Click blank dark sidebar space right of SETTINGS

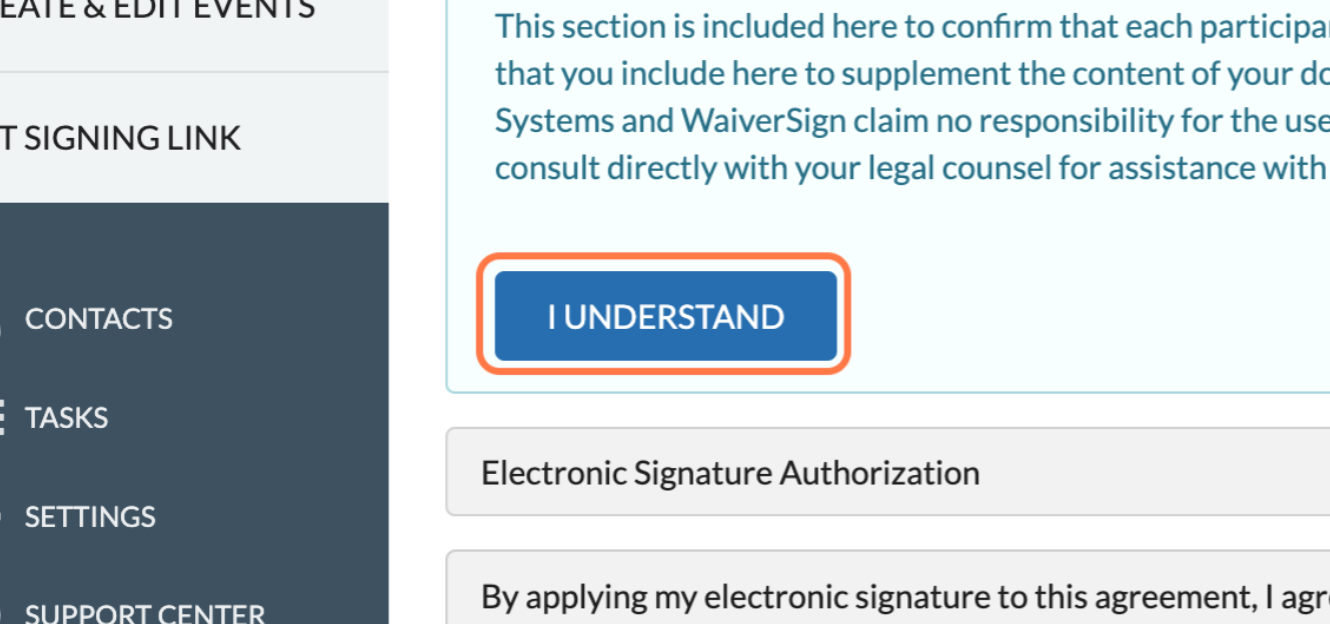[280, 517]
